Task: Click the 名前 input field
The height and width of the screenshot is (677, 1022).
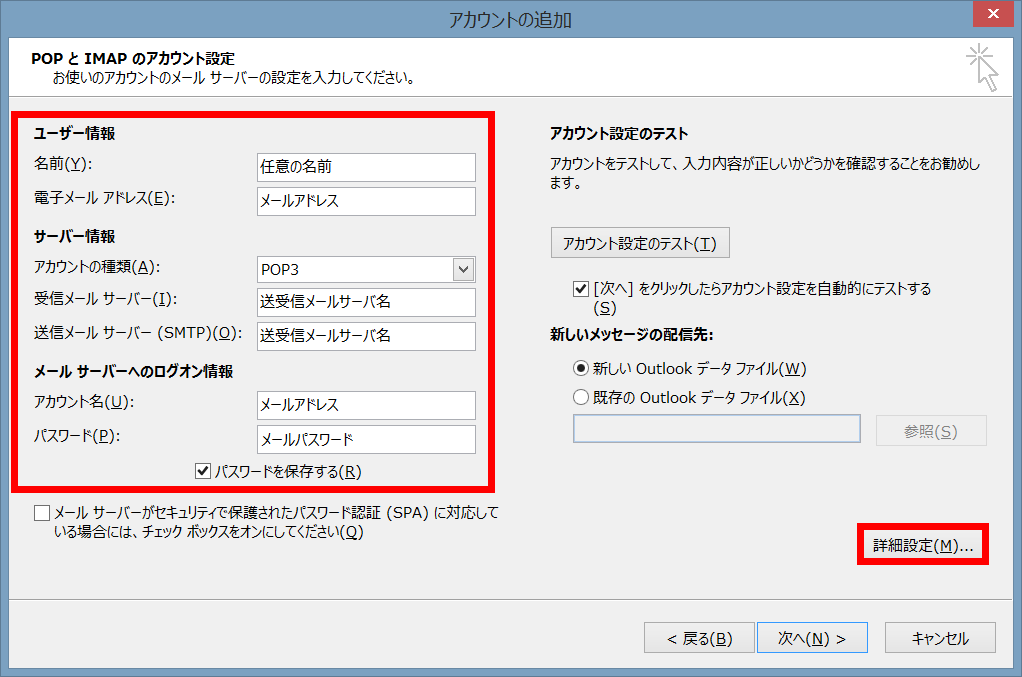Action: tap(366, 167)
